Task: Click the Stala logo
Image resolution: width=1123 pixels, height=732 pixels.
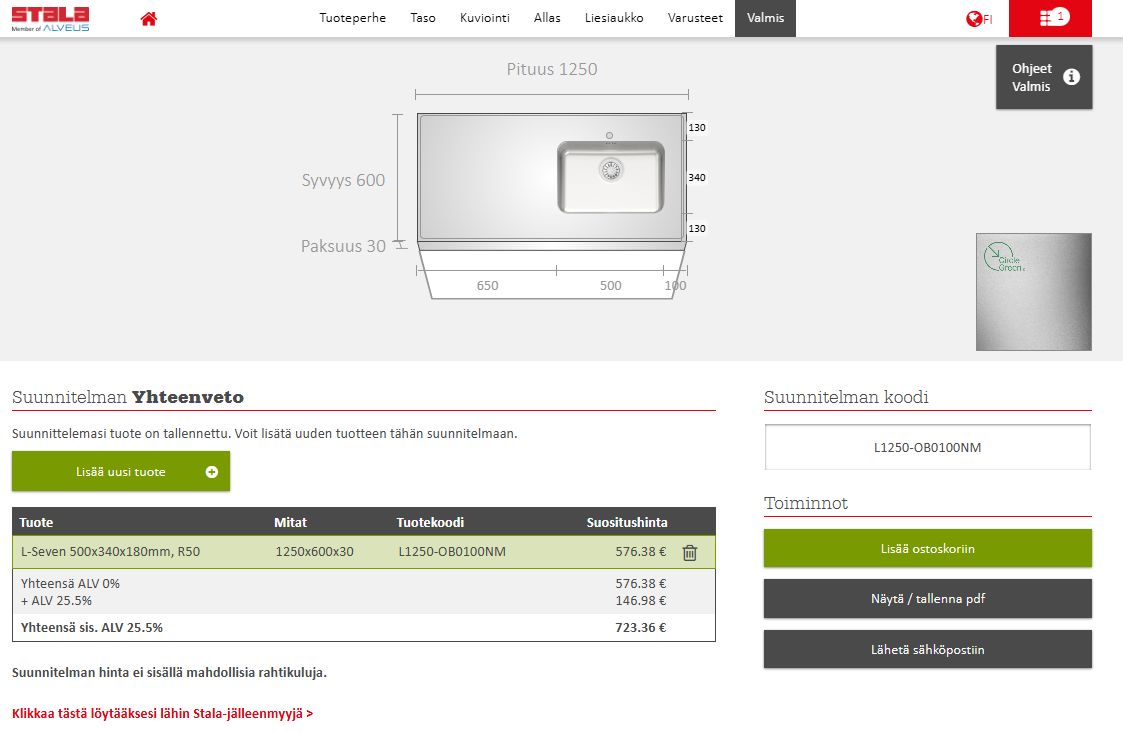Action: (x=50, y=19)
